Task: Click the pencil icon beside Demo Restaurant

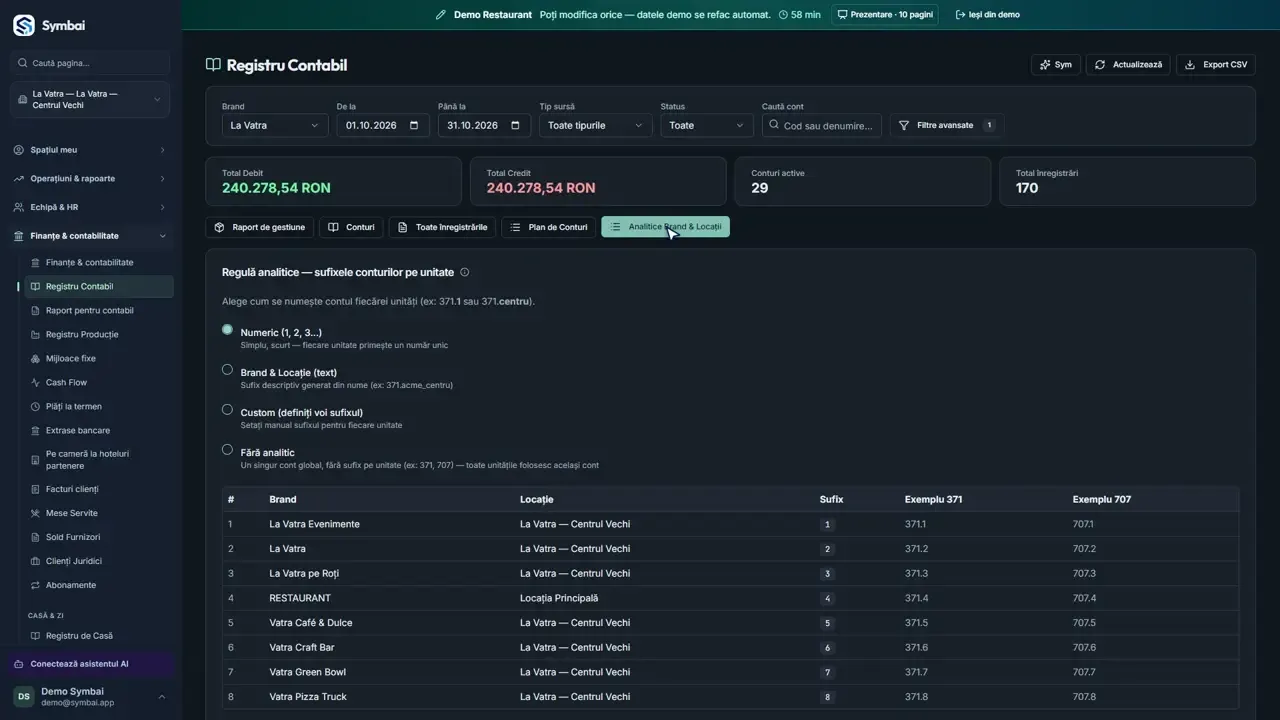Action: click(441, 15)
